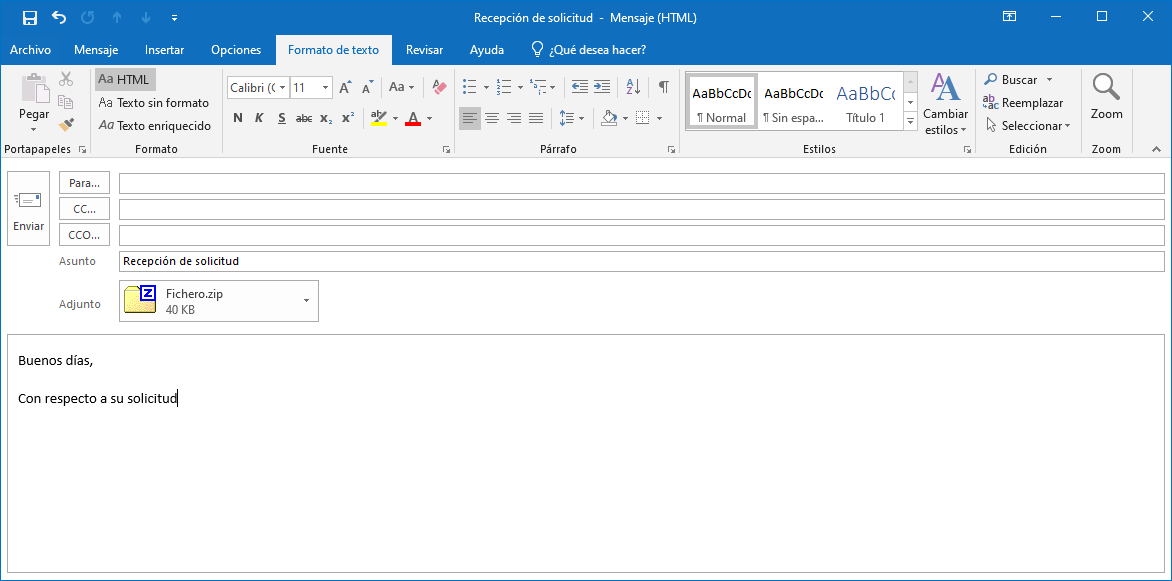Click into the Asunto subject field
The width and height of the screenshot is (1172, 581).
[640, 261]
